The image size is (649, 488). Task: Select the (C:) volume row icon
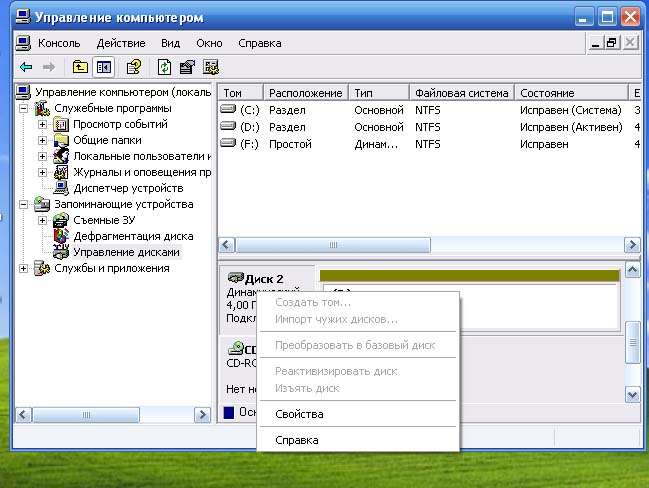point(227,109)
